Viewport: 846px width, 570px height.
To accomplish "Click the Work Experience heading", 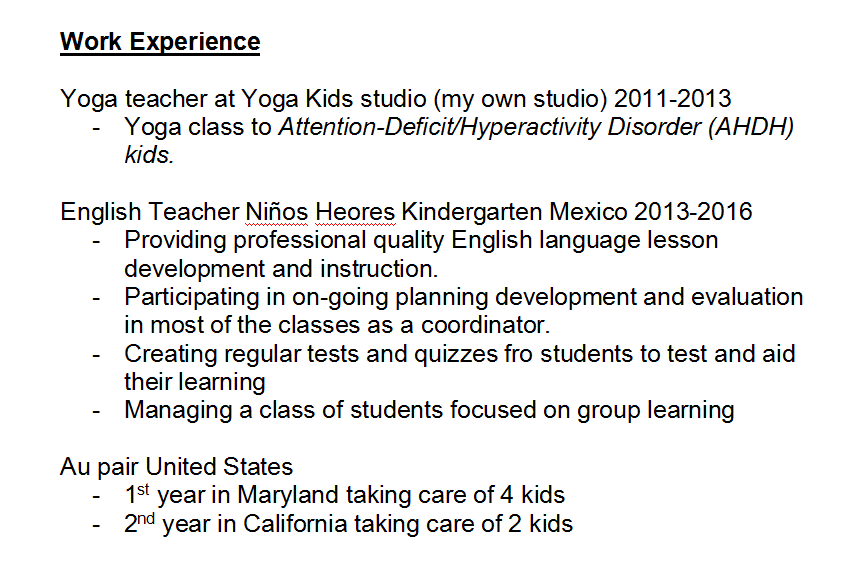I will (x=160, y=42).
